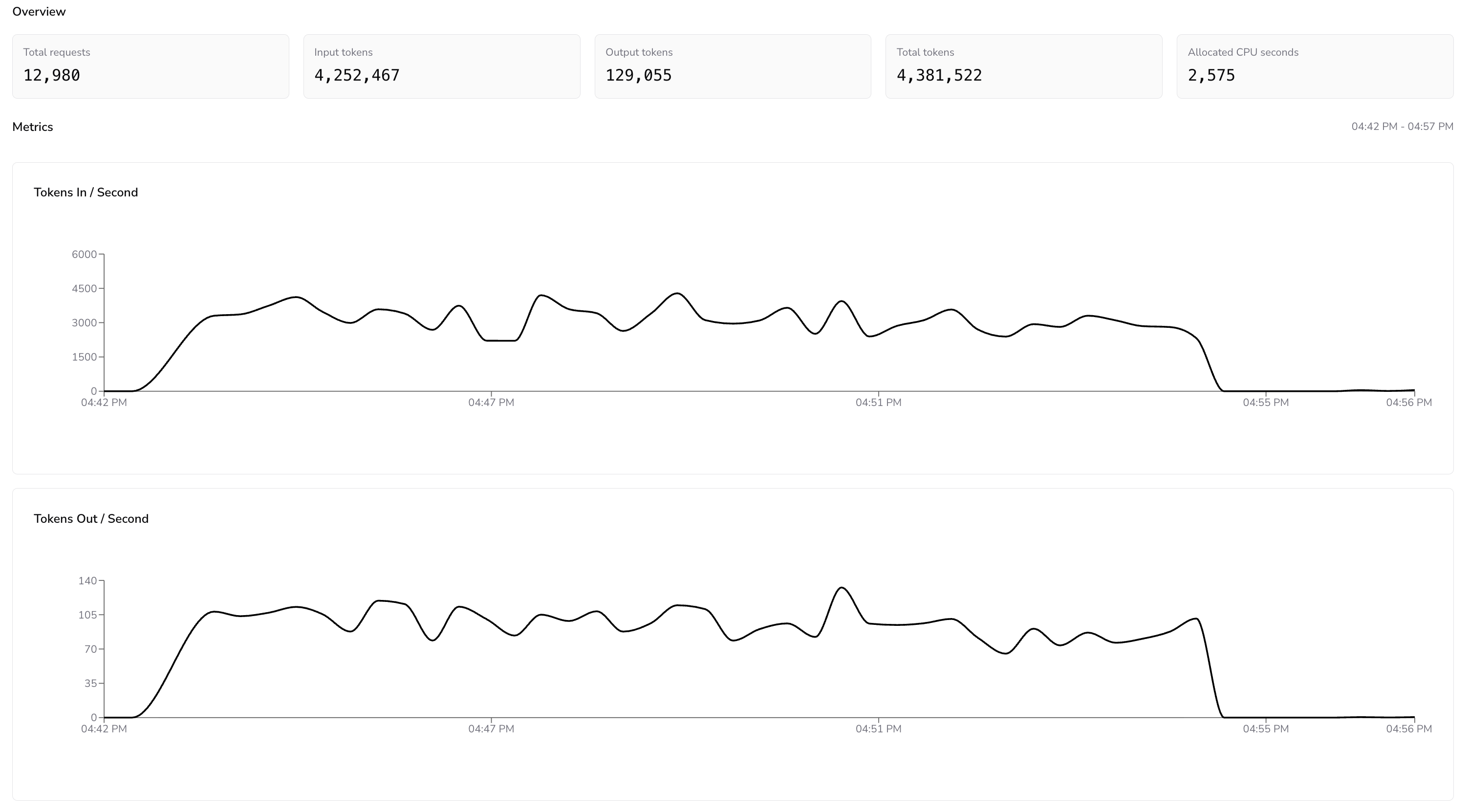Click the Metrics section heading
The height and width of the screenshot is (812, 1469).
[x=33, y=127]
